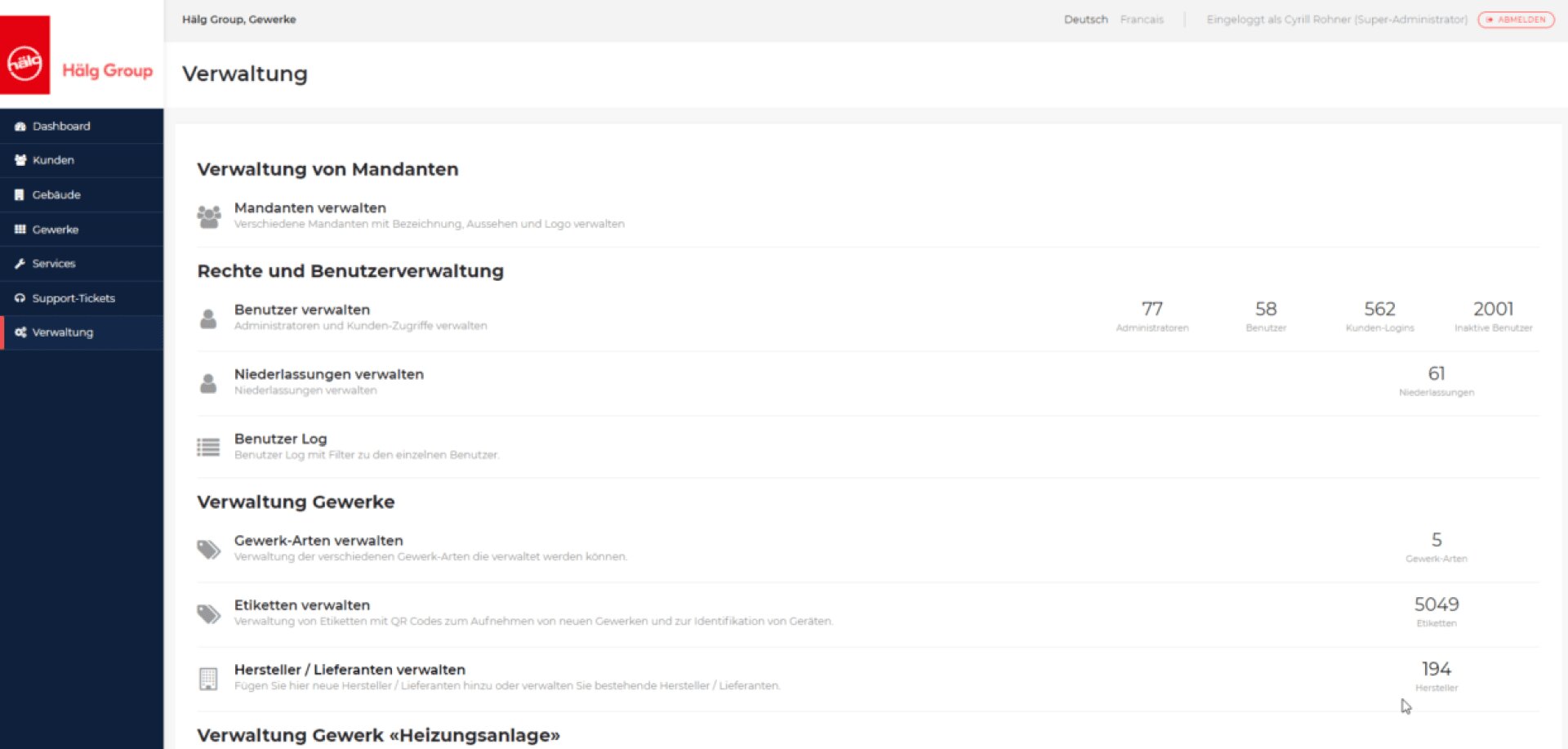This screenshot has height=749, width=1568.
Task: Click the 'Verwaltung Gewerke' section heading
Action: coord(296,502)
